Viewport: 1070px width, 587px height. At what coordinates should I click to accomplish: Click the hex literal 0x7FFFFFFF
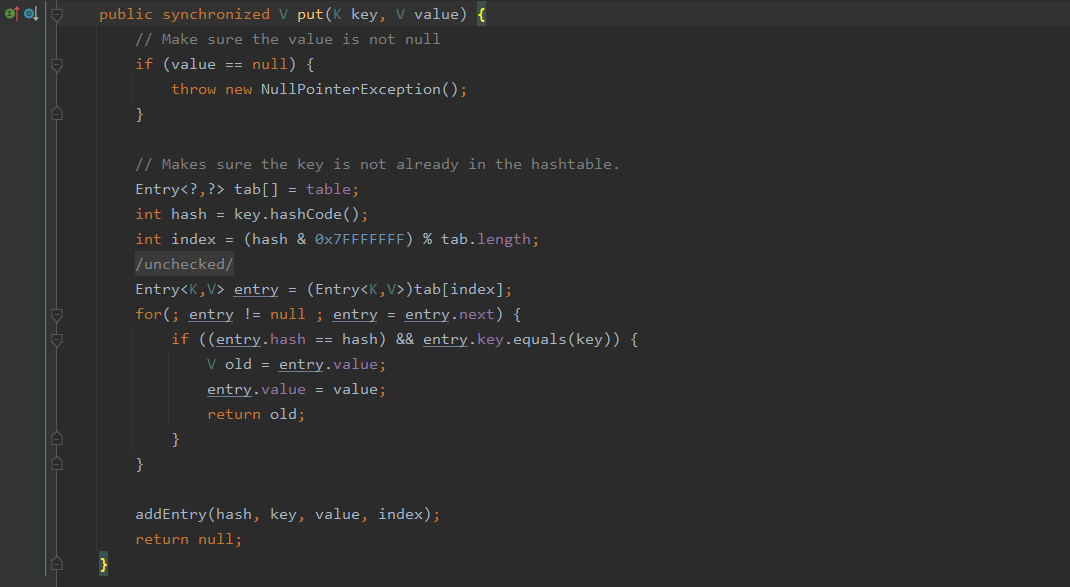click(360, 240)
